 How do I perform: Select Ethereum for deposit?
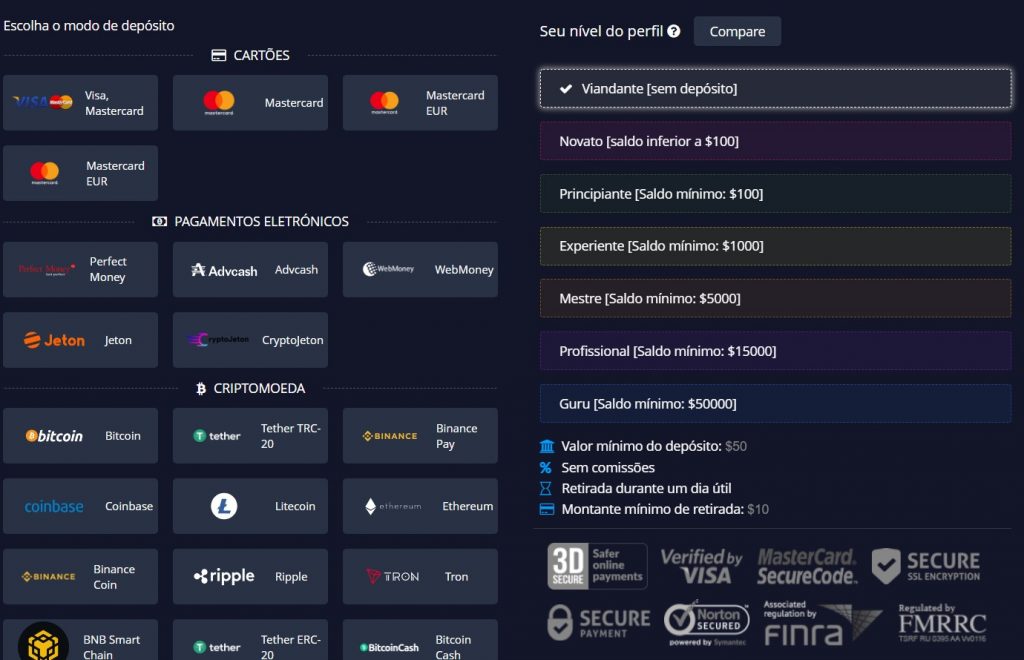point(420,506)
